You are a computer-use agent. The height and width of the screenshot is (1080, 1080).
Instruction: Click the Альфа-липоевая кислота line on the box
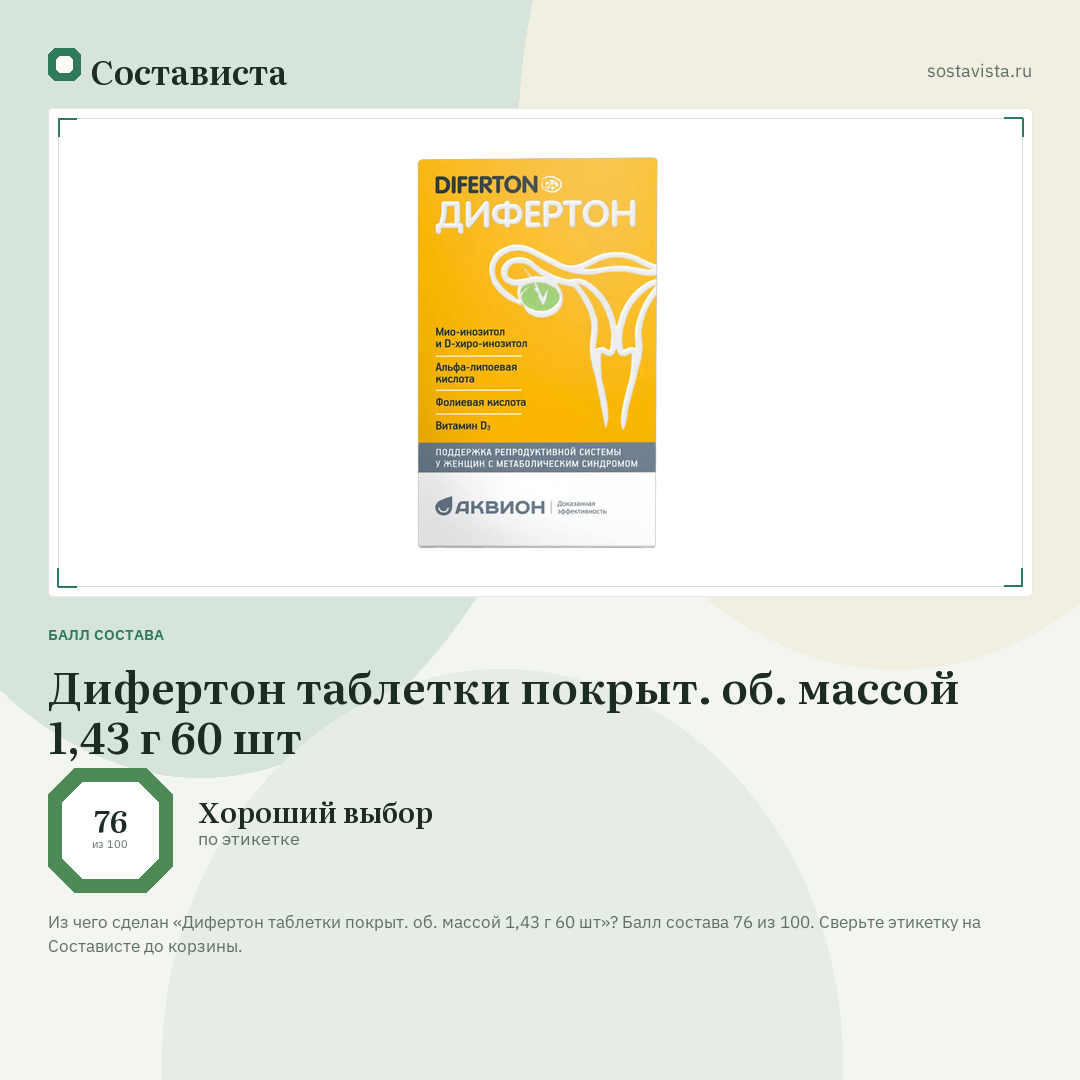[476, 373]
